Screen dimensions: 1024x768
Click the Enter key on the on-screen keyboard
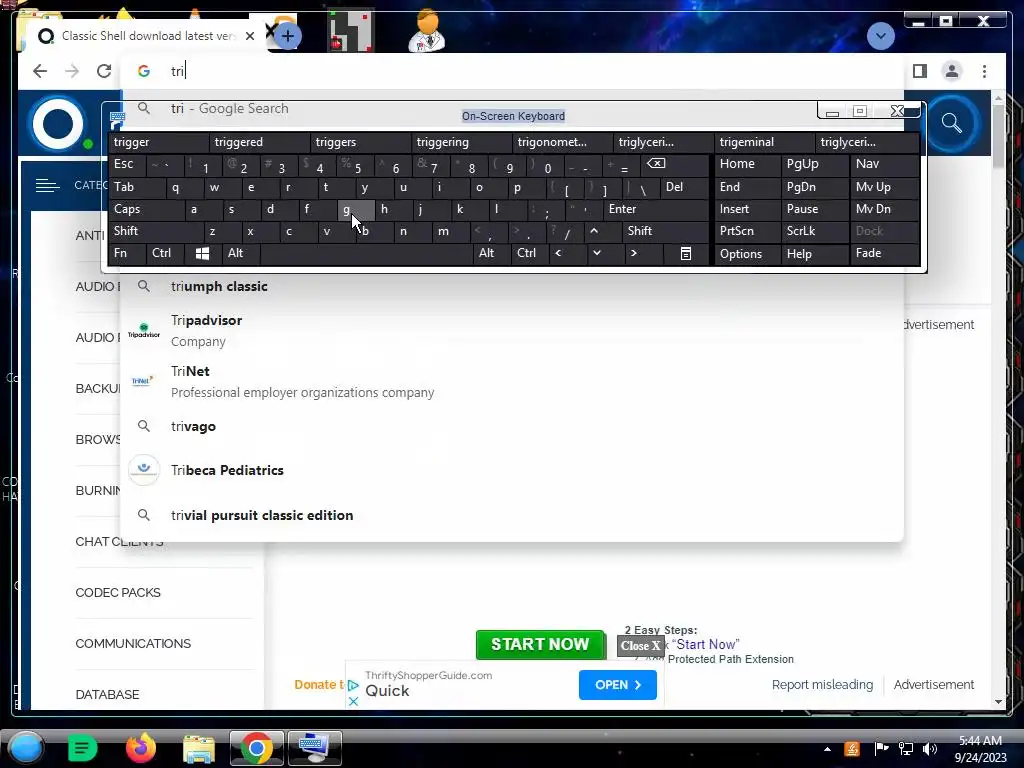(656, 209)
